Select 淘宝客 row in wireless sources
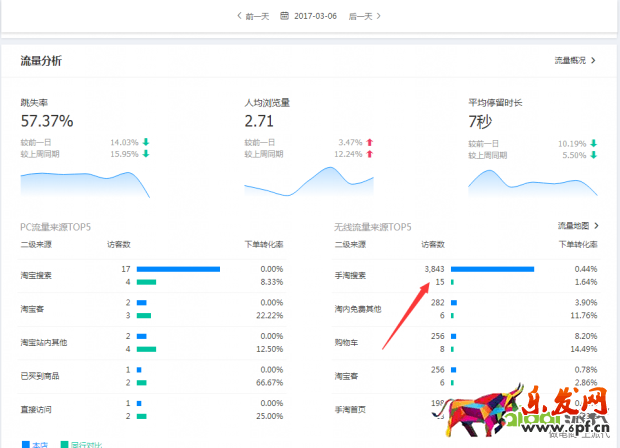 pyautogui.click(x=466, y=376)
